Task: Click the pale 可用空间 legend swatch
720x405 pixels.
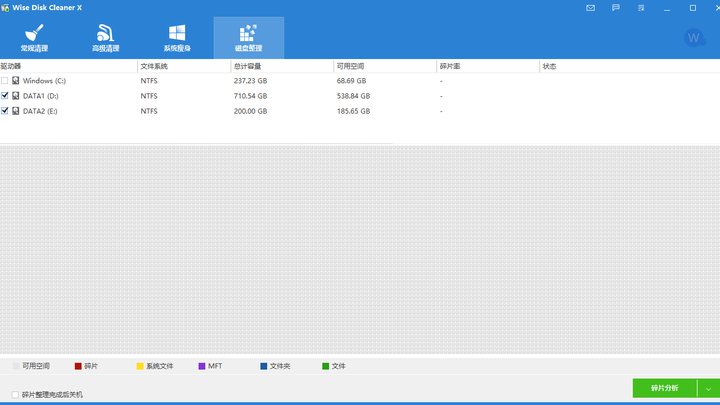Action: point(16,366)
